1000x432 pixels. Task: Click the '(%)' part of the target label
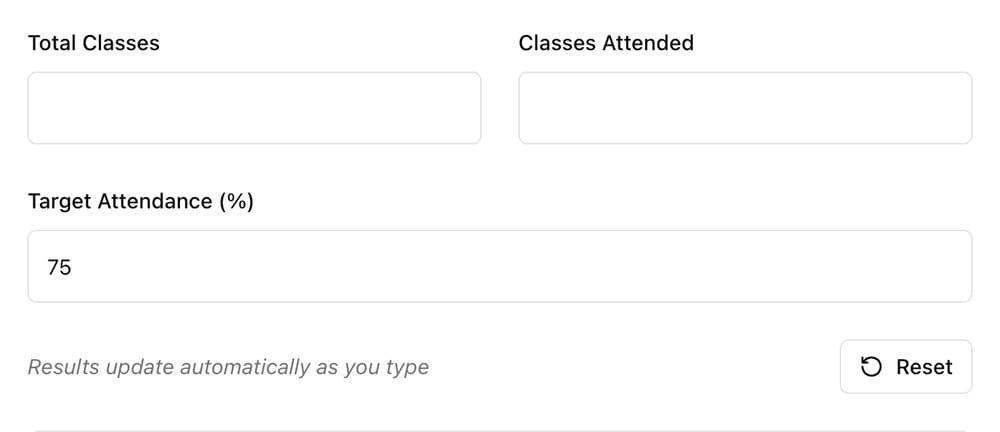[236, 202]
